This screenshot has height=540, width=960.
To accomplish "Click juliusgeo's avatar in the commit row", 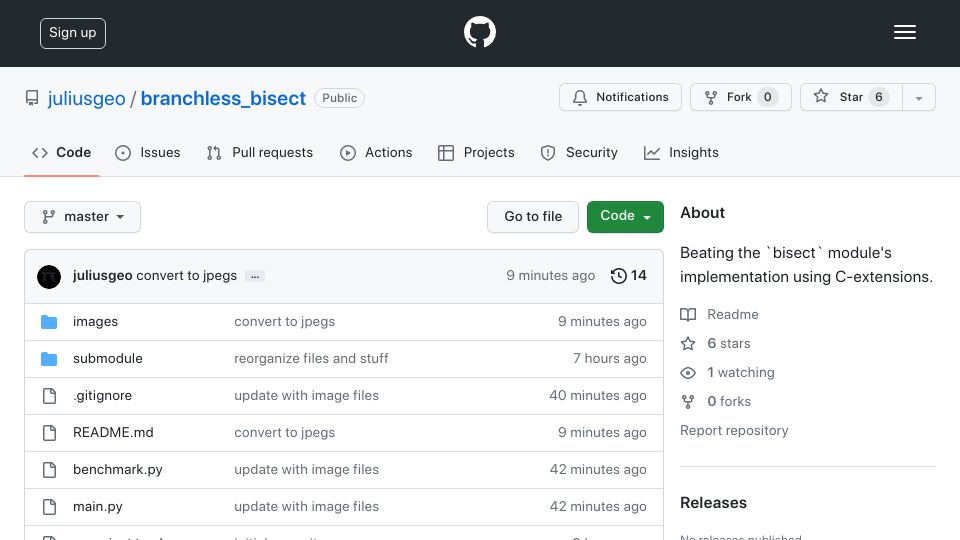I will [49, 277].
